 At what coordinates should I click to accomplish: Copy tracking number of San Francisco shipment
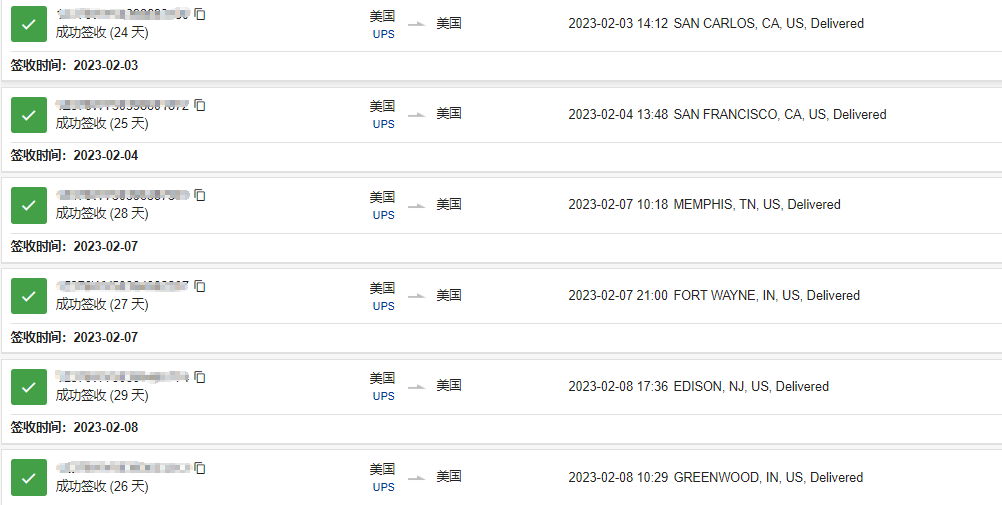coord(200,105)
